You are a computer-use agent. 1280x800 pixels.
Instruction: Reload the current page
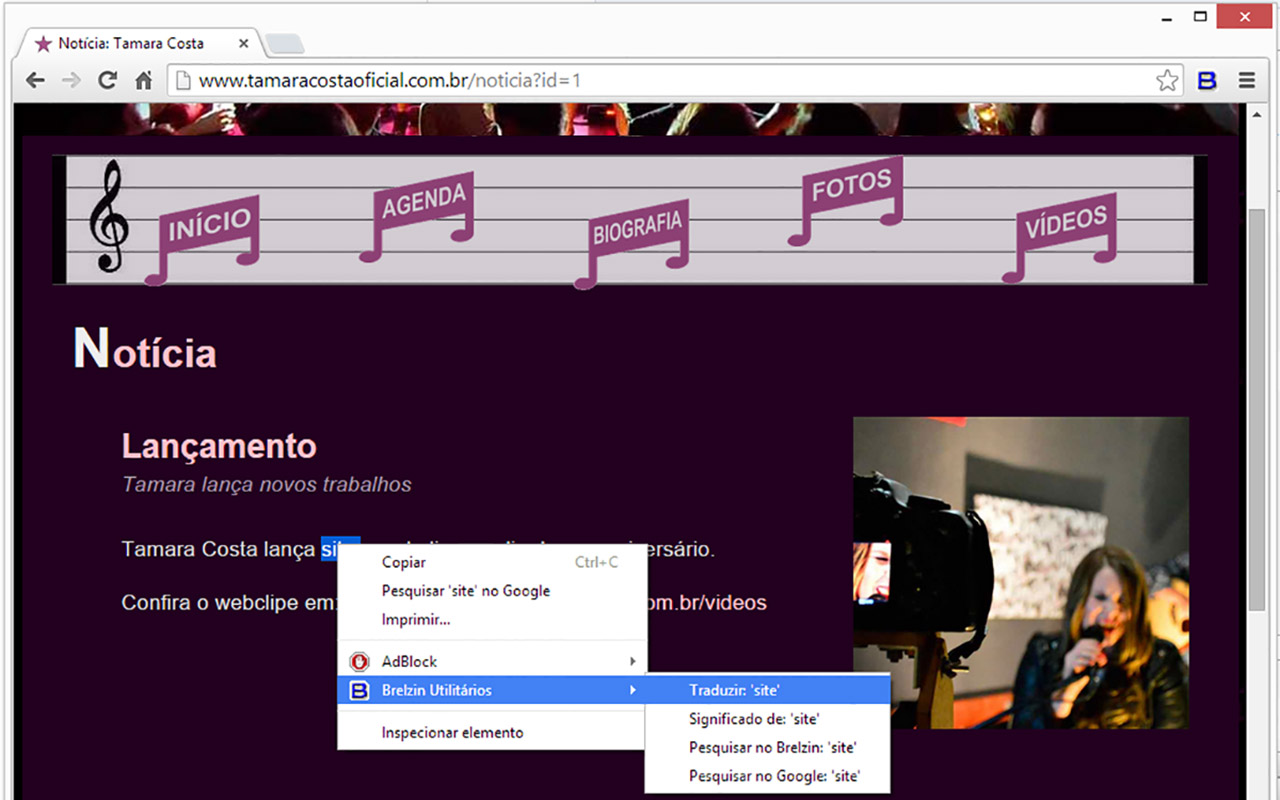[107, 81]
